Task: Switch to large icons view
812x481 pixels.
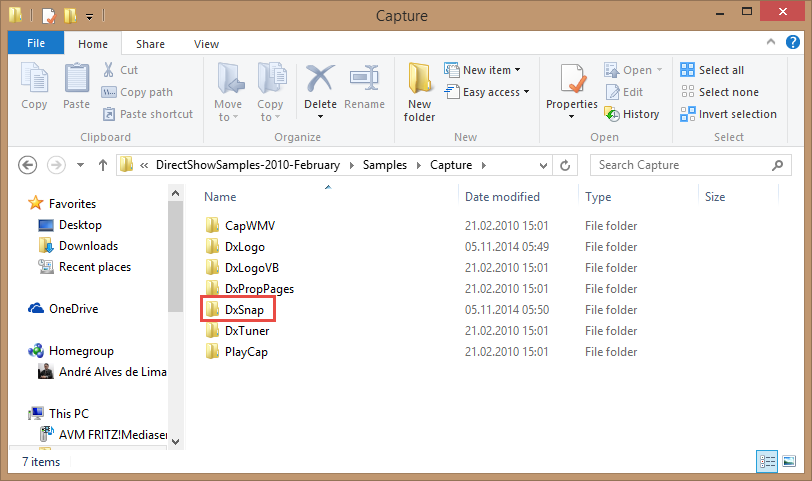Action: click(x=790, y=461)
